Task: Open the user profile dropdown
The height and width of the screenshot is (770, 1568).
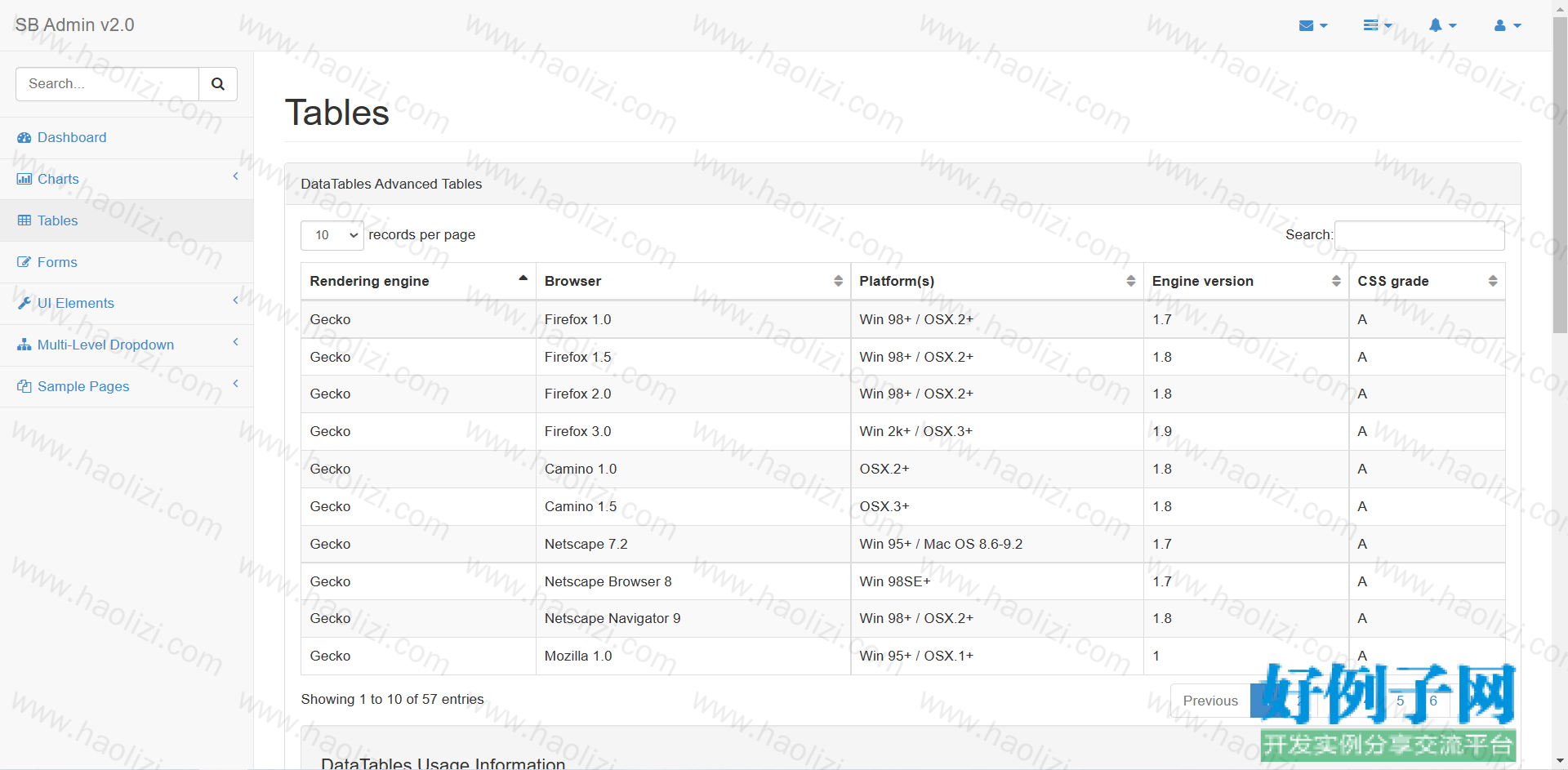Action: (x=1508, y=25)
